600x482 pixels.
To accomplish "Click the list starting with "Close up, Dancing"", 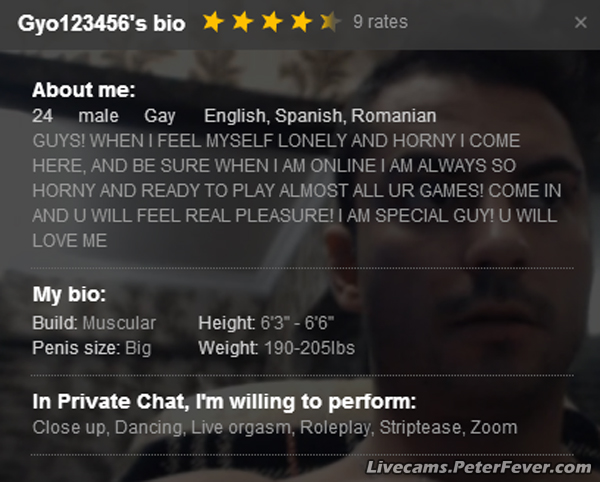I will point(275,428).
